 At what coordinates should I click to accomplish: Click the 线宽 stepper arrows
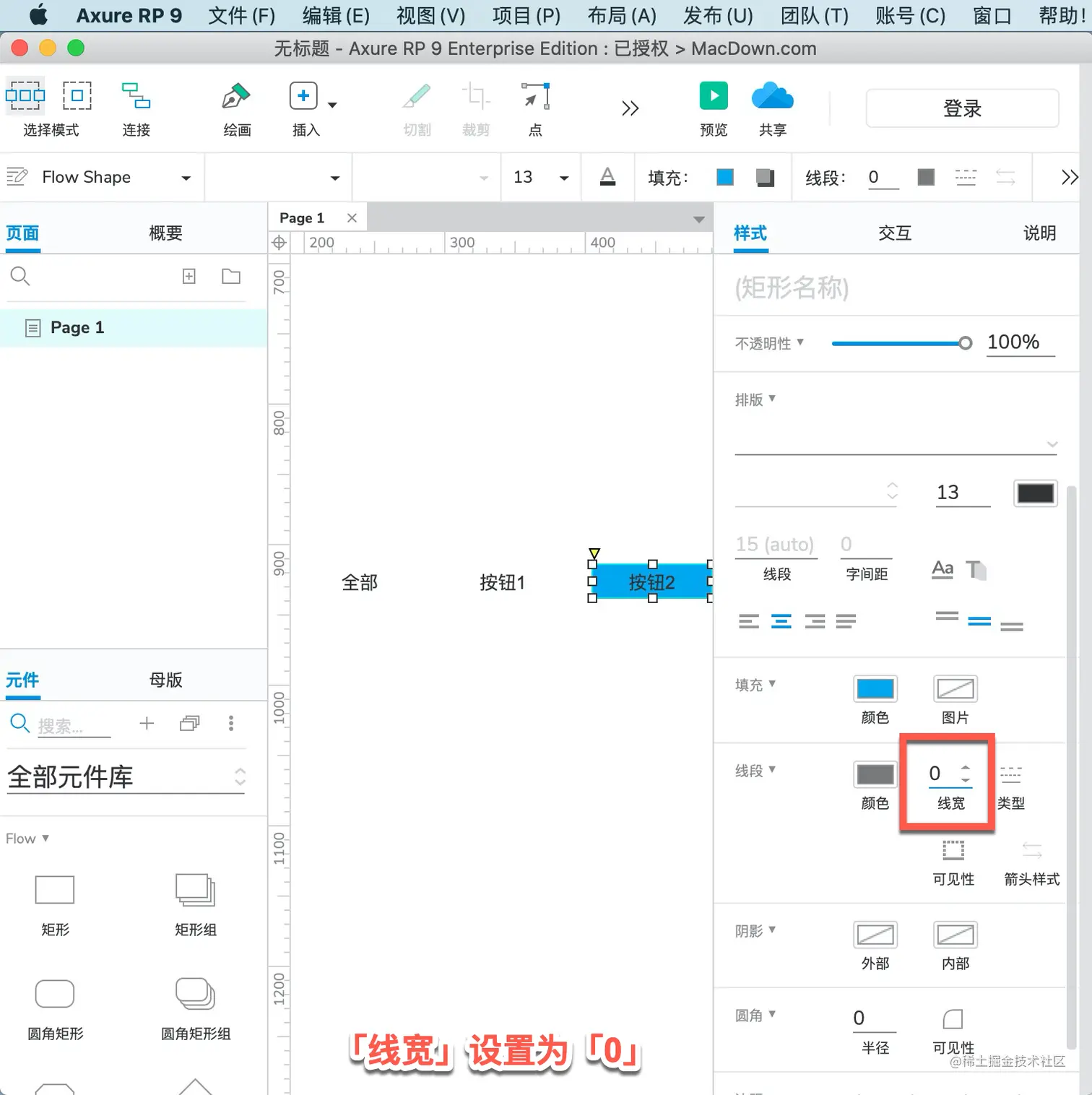pyautogui.click(x=966, y=774)
